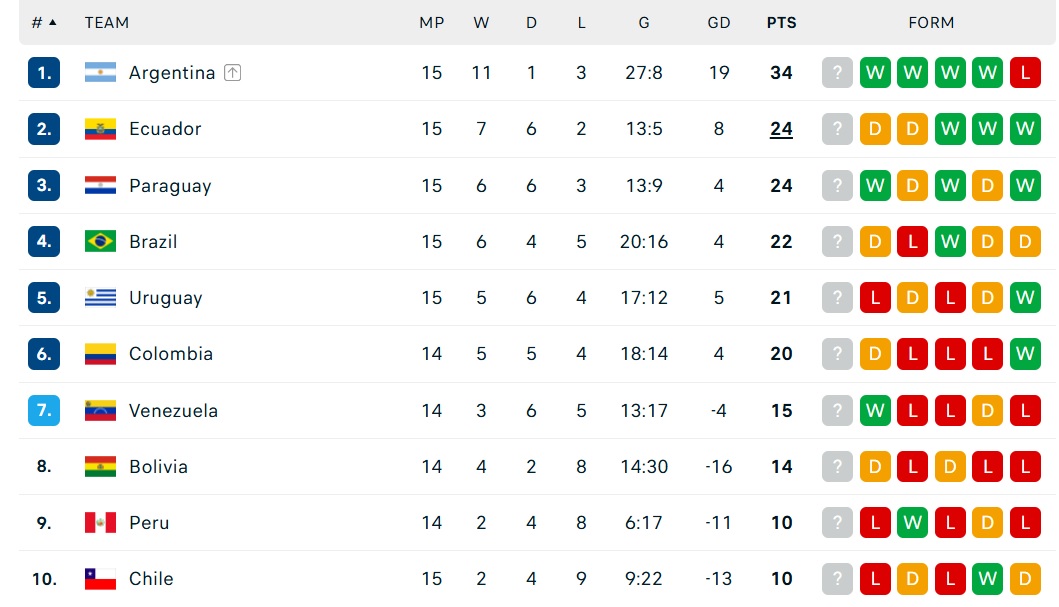Click the Uruguay flag icon
Viewport: 1059px width, 607px height.
coord(100,297)
